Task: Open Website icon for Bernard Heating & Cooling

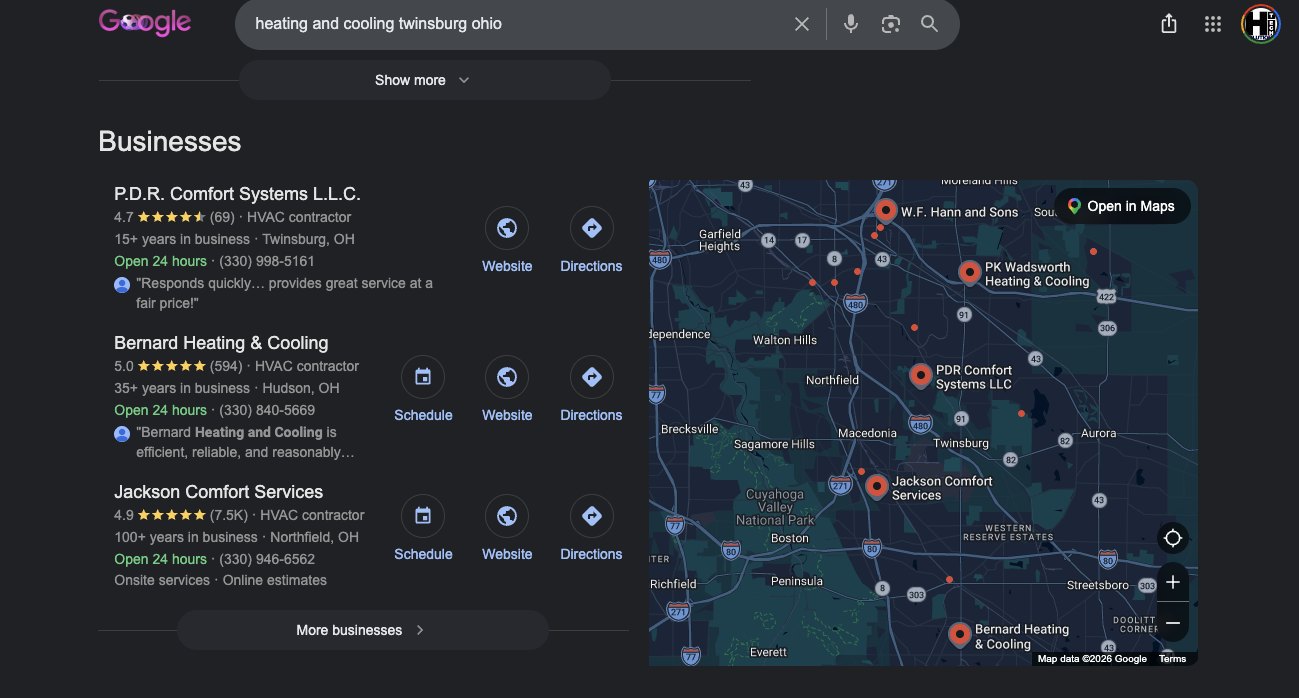Action: coord(507,378)
